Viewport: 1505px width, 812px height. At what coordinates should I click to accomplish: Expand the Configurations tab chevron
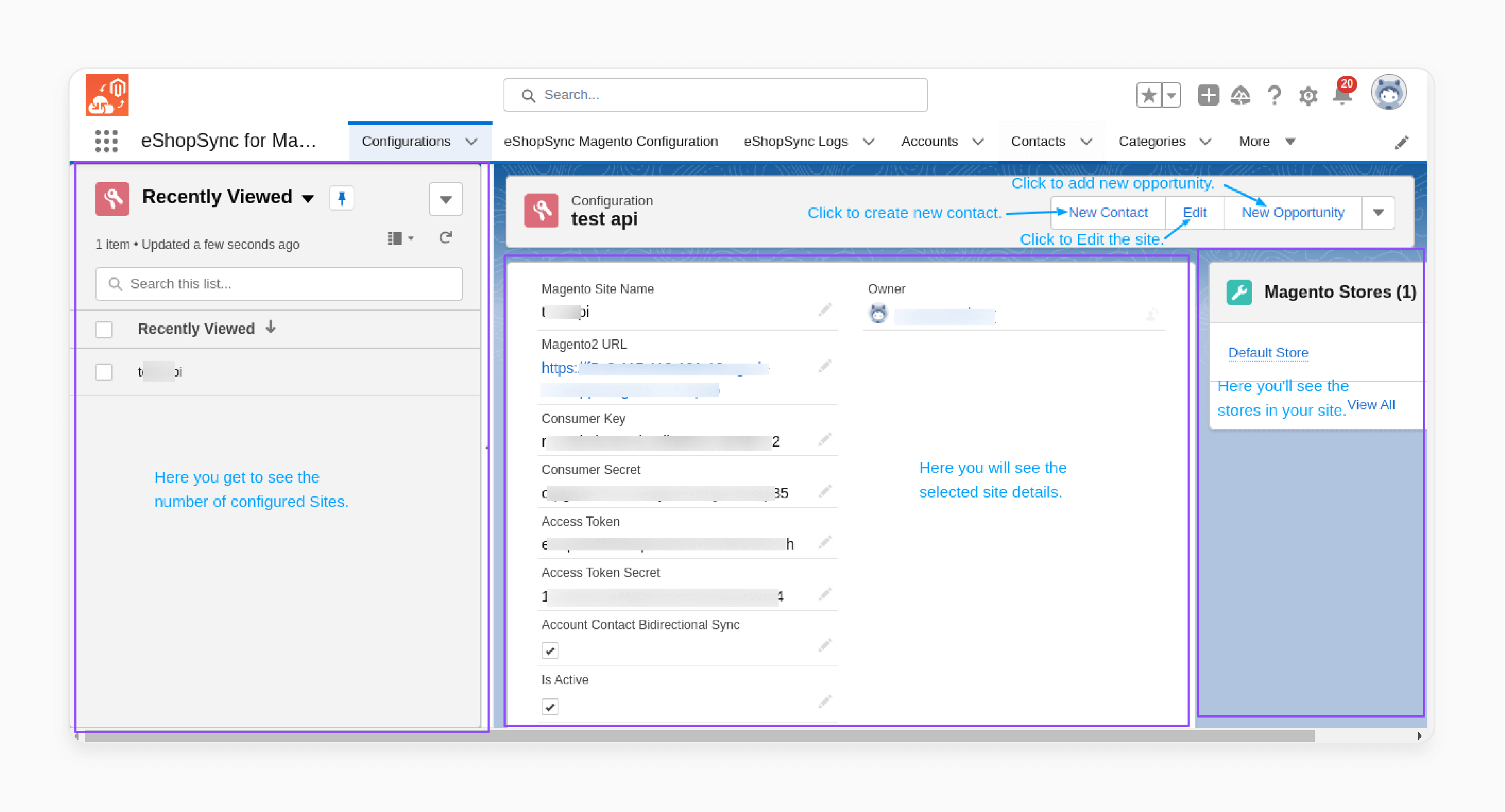472,142
